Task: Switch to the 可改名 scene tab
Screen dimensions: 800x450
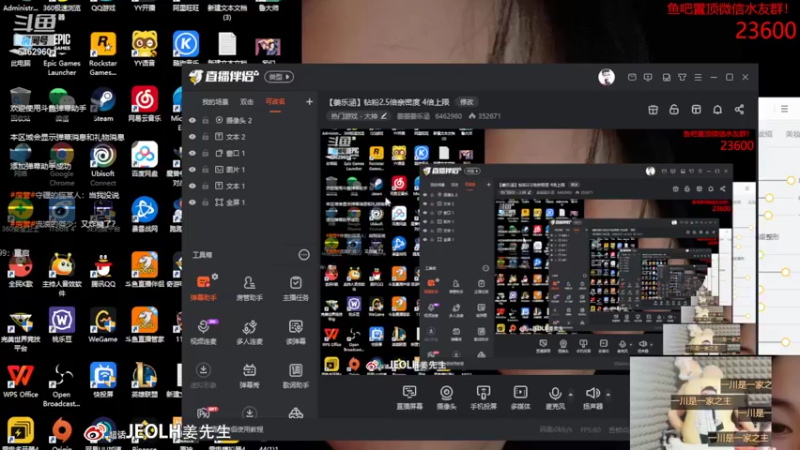Action: pos(275,102)
